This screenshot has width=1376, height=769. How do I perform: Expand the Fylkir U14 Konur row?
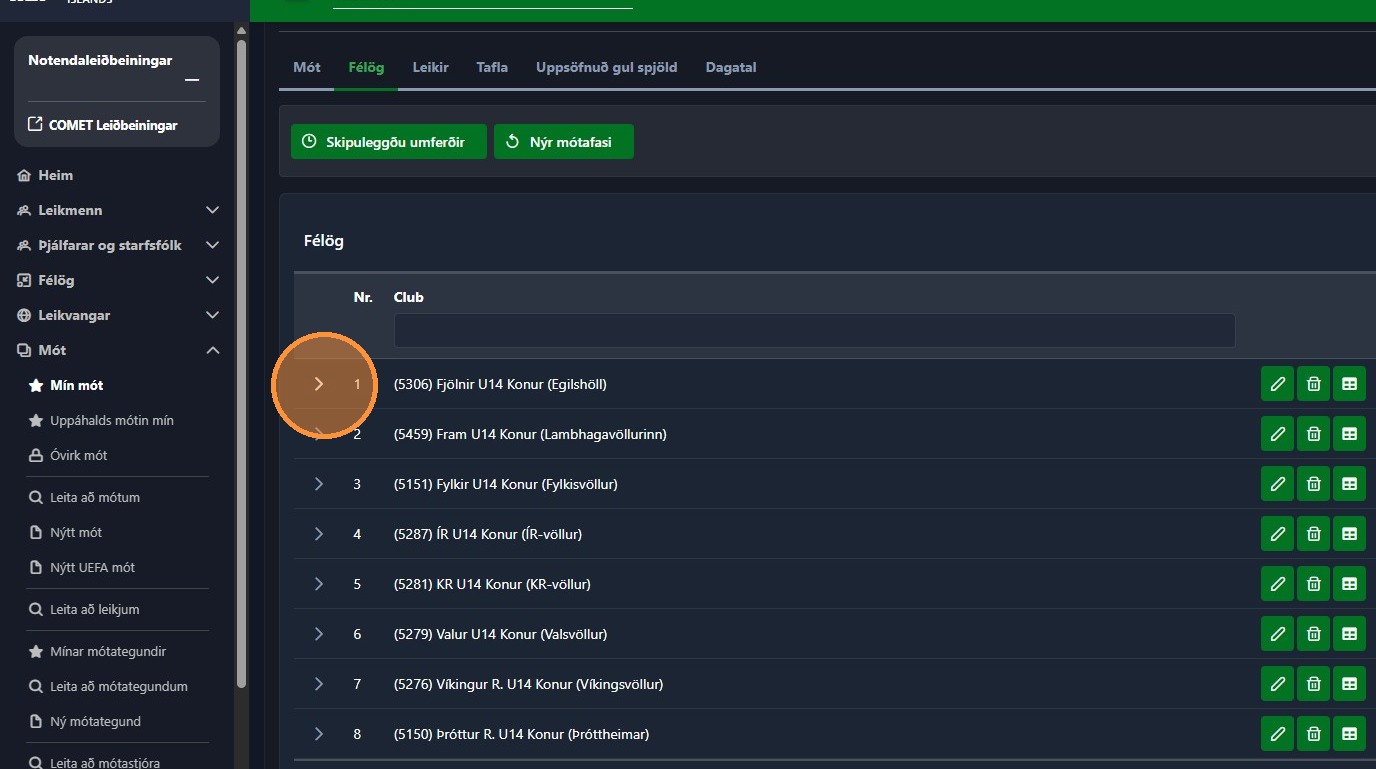click(319, 484)
